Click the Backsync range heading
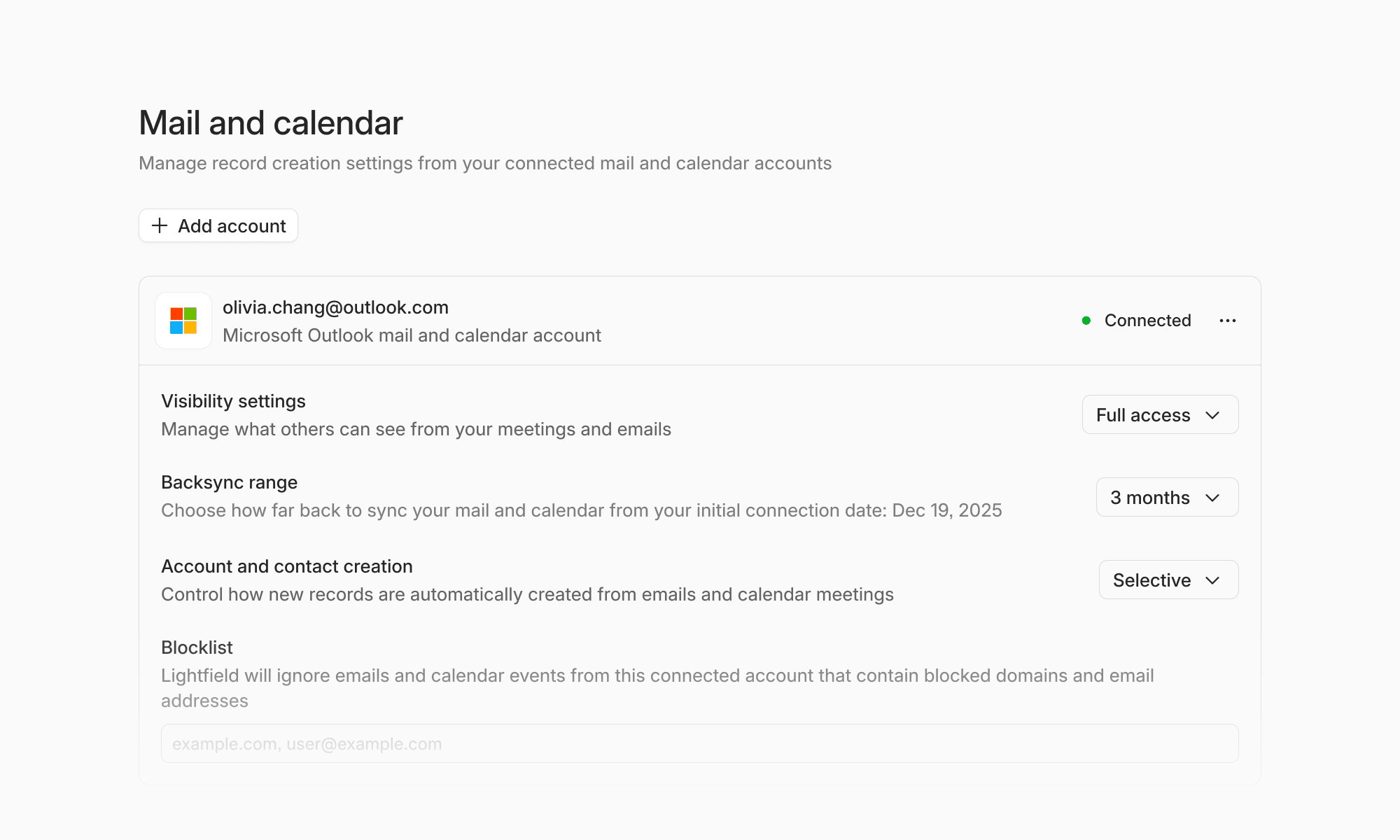 [229, 482]
